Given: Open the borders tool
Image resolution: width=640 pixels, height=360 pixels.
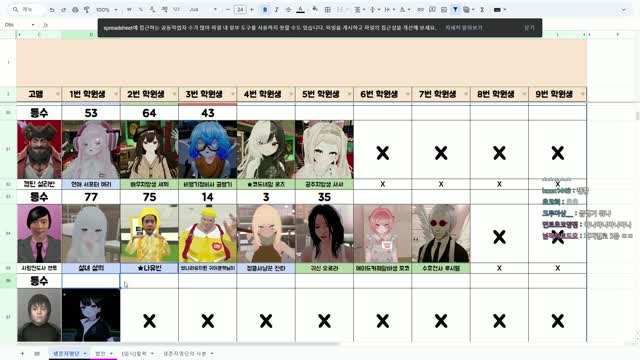Looking at the screenshot, I should click(327, 9).
